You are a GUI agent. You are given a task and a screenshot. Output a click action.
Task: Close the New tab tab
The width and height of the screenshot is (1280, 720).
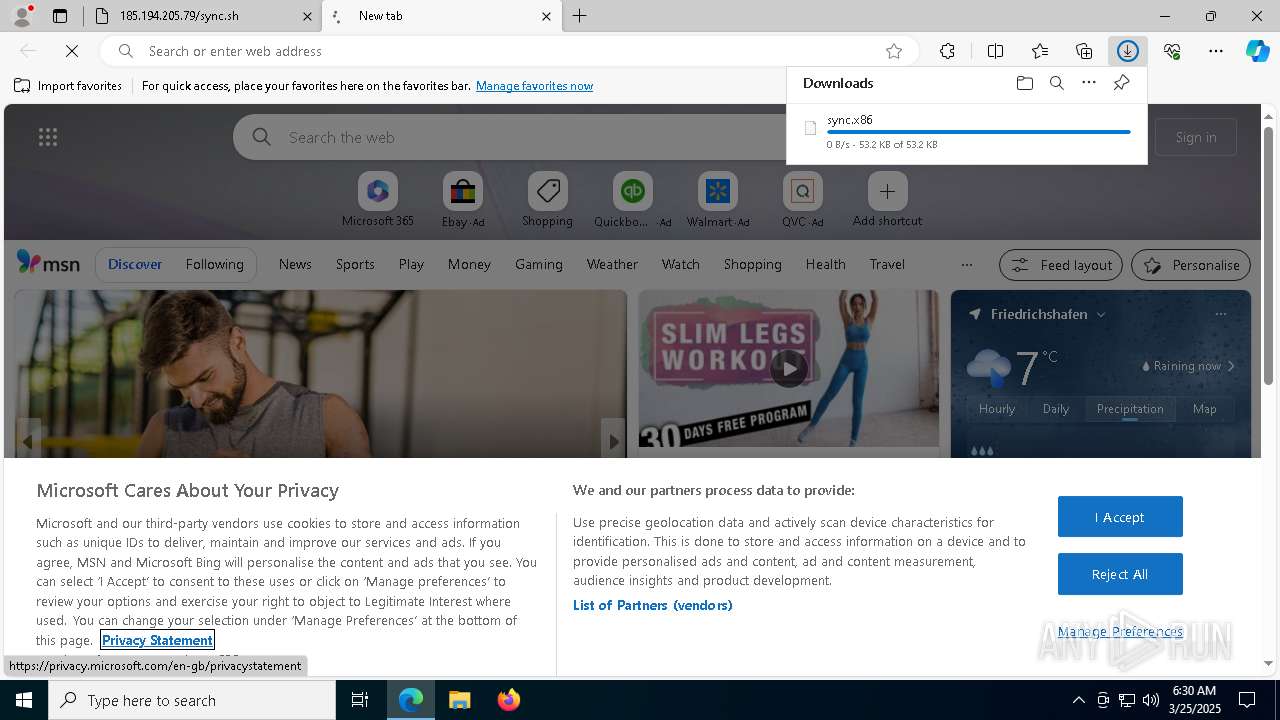pyautogui.click(x=546, y=16)
